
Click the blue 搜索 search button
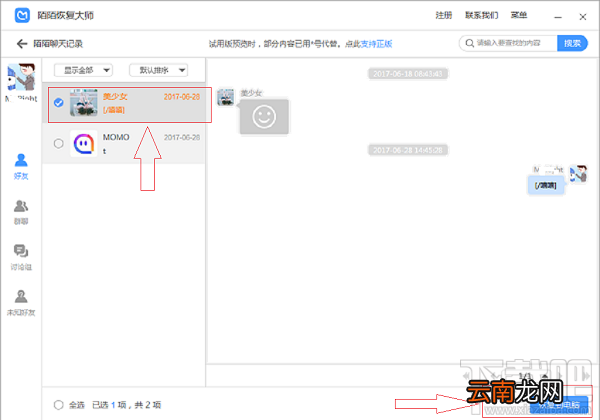[x=572, y=43]
